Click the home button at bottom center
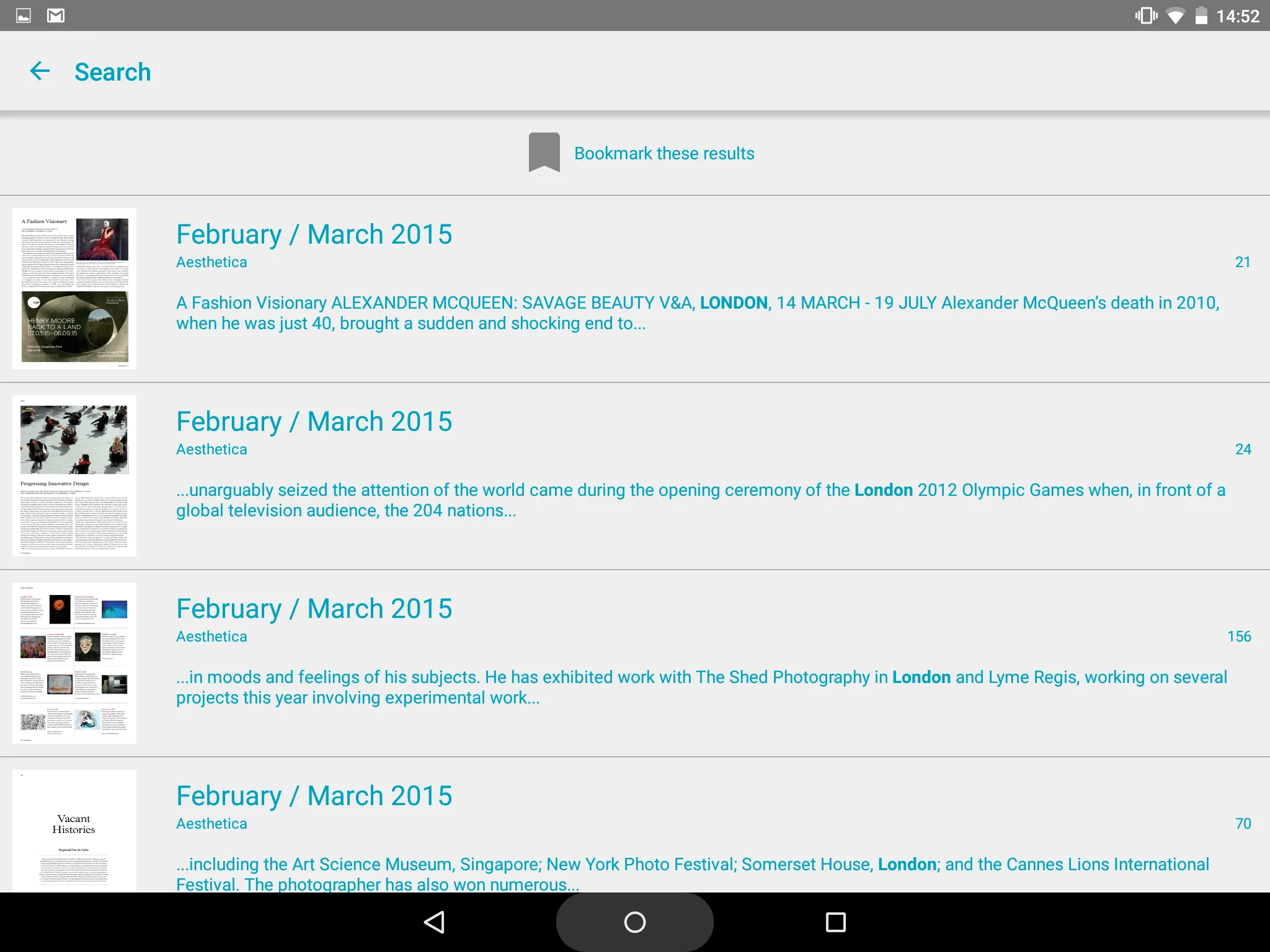Screen dimensions: 1270x952 [635, 922]
